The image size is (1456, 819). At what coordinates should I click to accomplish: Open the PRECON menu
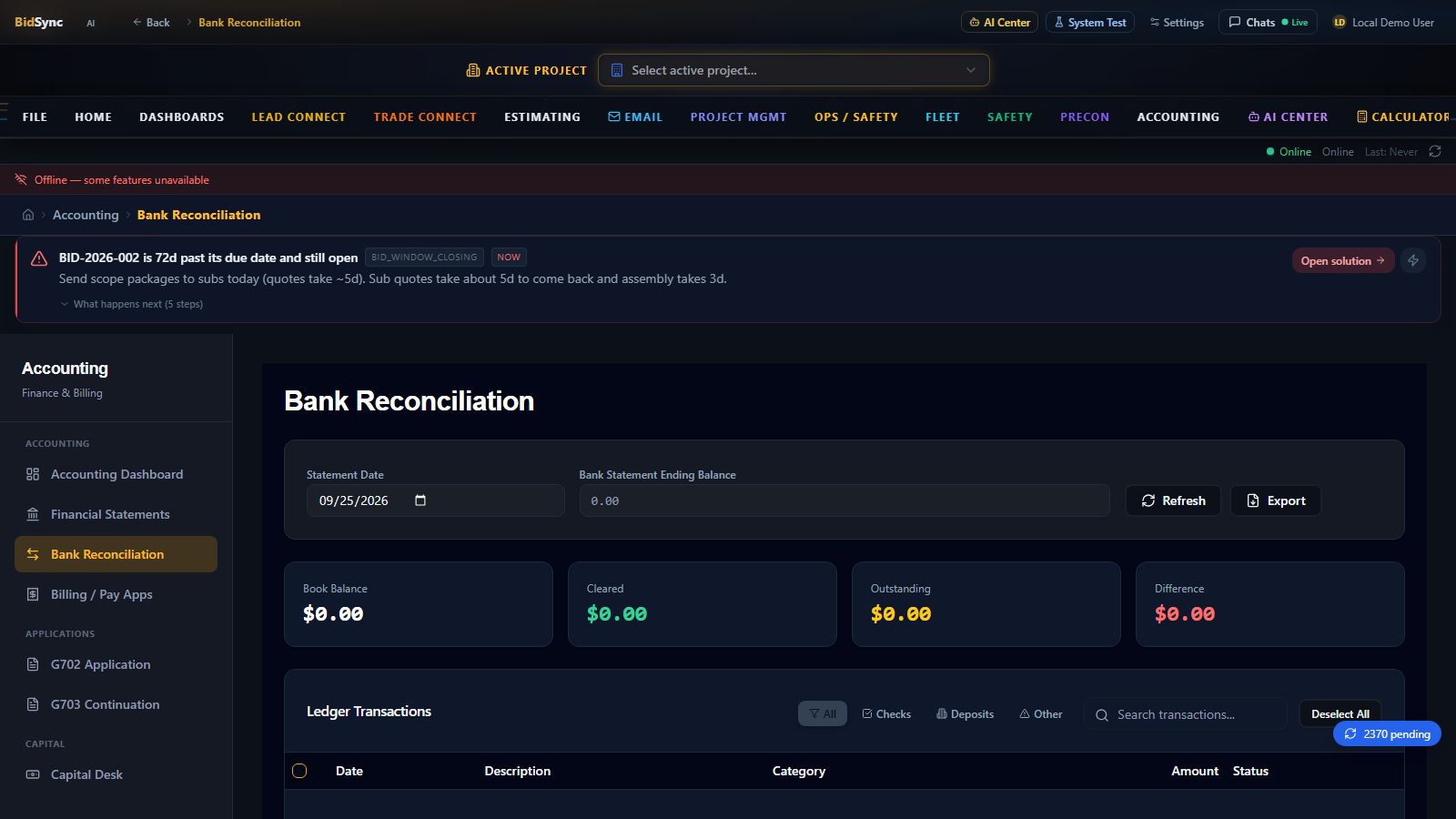coord(1085,116)
